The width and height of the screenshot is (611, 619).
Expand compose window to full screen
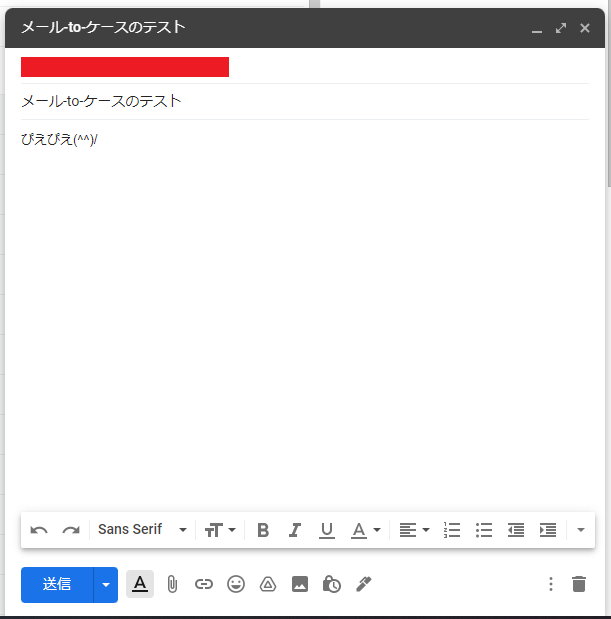[x=561, y=28]
